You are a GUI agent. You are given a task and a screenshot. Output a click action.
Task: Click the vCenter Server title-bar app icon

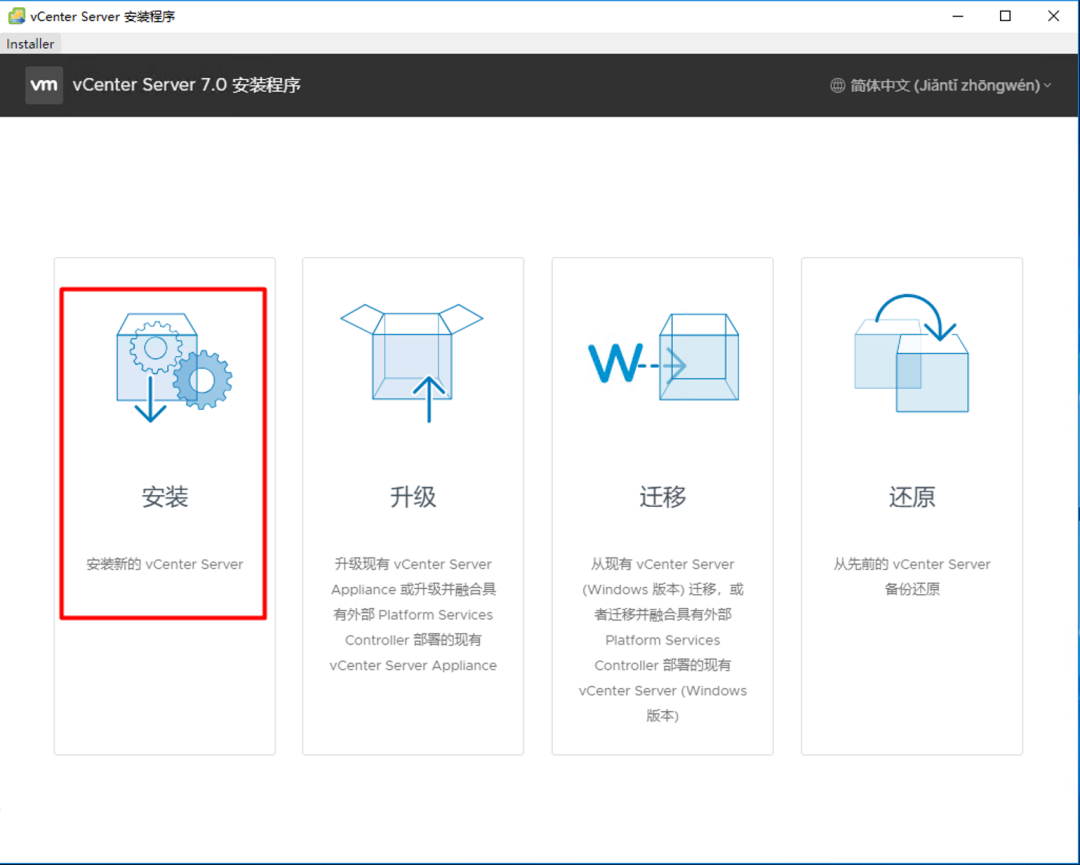click(x=17, y=16)
